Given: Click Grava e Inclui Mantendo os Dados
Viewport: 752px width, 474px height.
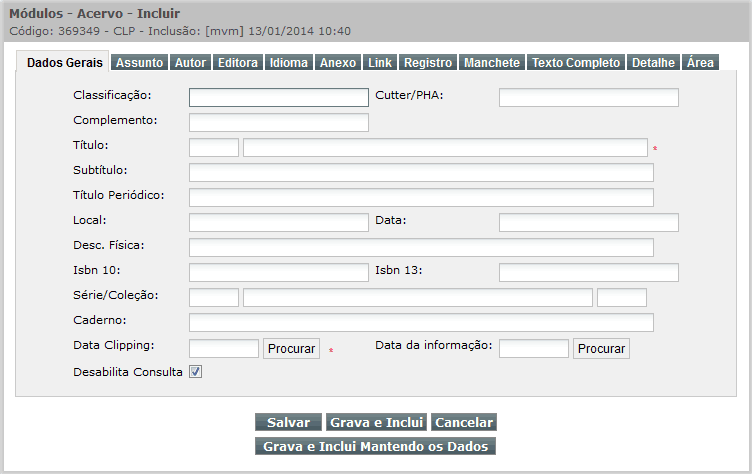Looking at the screenshot, I should 376,446.
